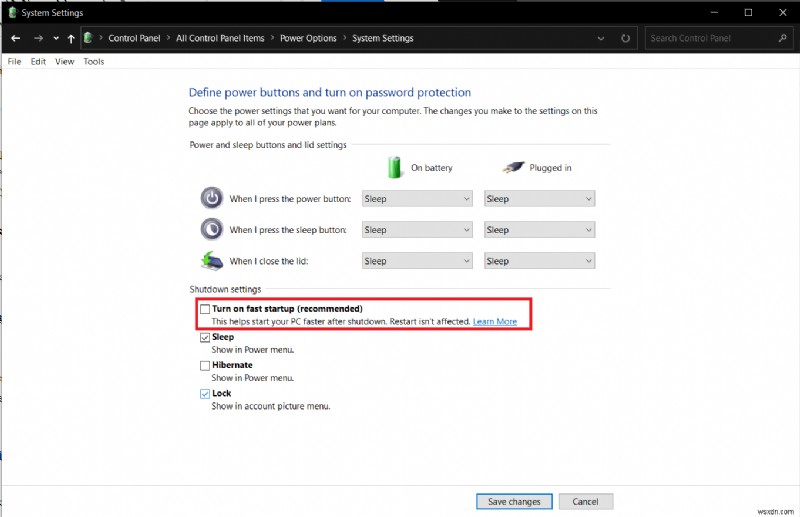The image size is (800, 517).
Task: Click the power button icon
Action: pyautogui.click(x=211, y=198)
